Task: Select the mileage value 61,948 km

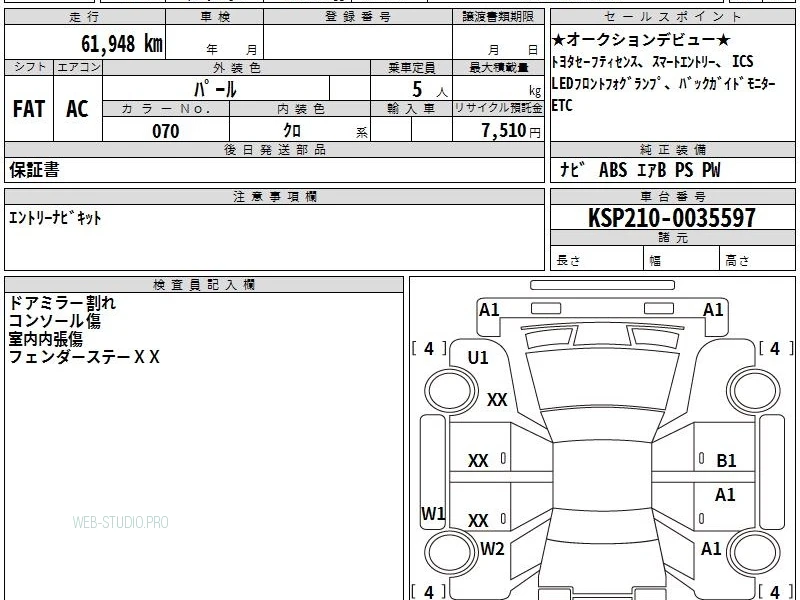Action: 121,44
